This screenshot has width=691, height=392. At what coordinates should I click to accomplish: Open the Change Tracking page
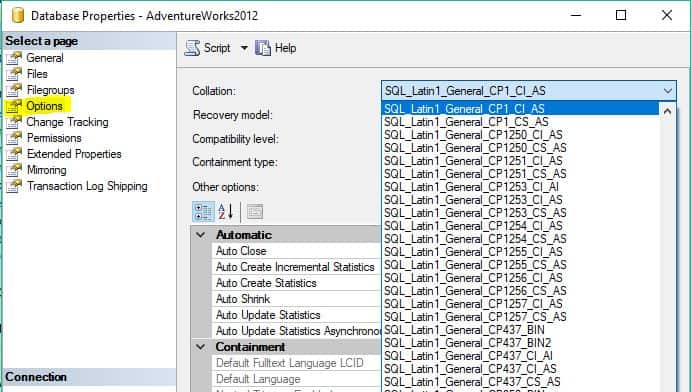click(67, 122)
